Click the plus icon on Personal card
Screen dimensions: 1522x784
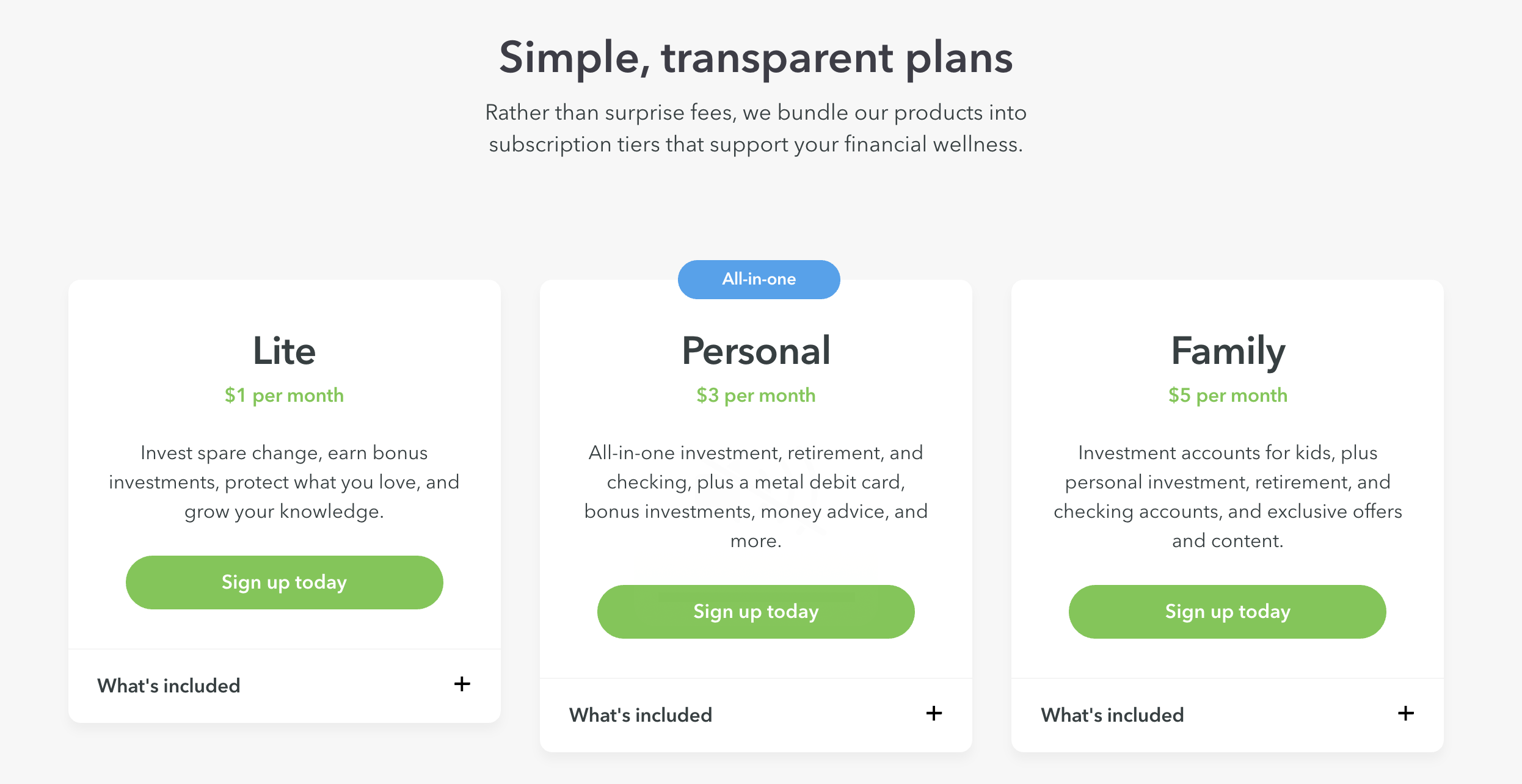point(934,714)
